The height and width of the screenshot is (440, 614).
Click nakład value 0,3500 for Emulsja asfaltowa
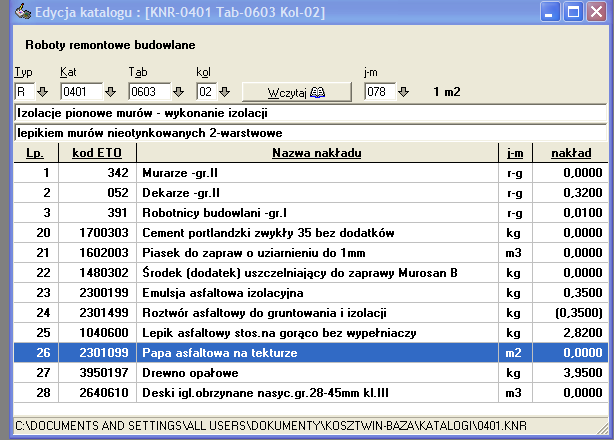click(x=583, y=293)
